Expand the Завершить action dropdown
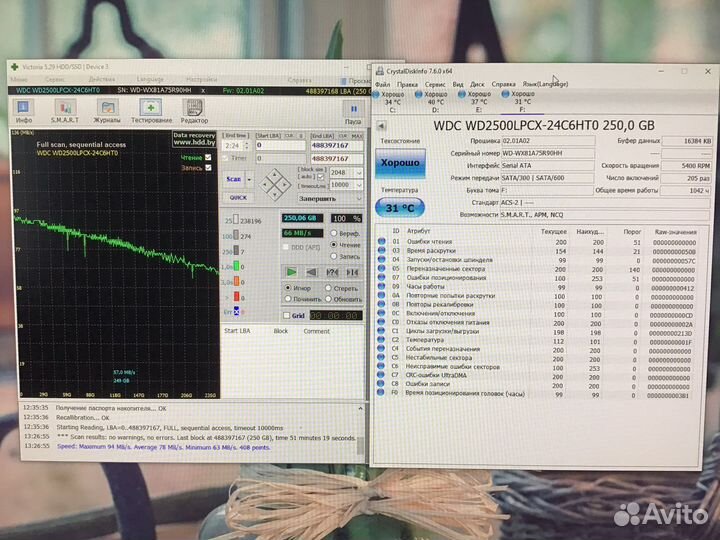This screenshot has height=540, width=720. click(359, 197)
